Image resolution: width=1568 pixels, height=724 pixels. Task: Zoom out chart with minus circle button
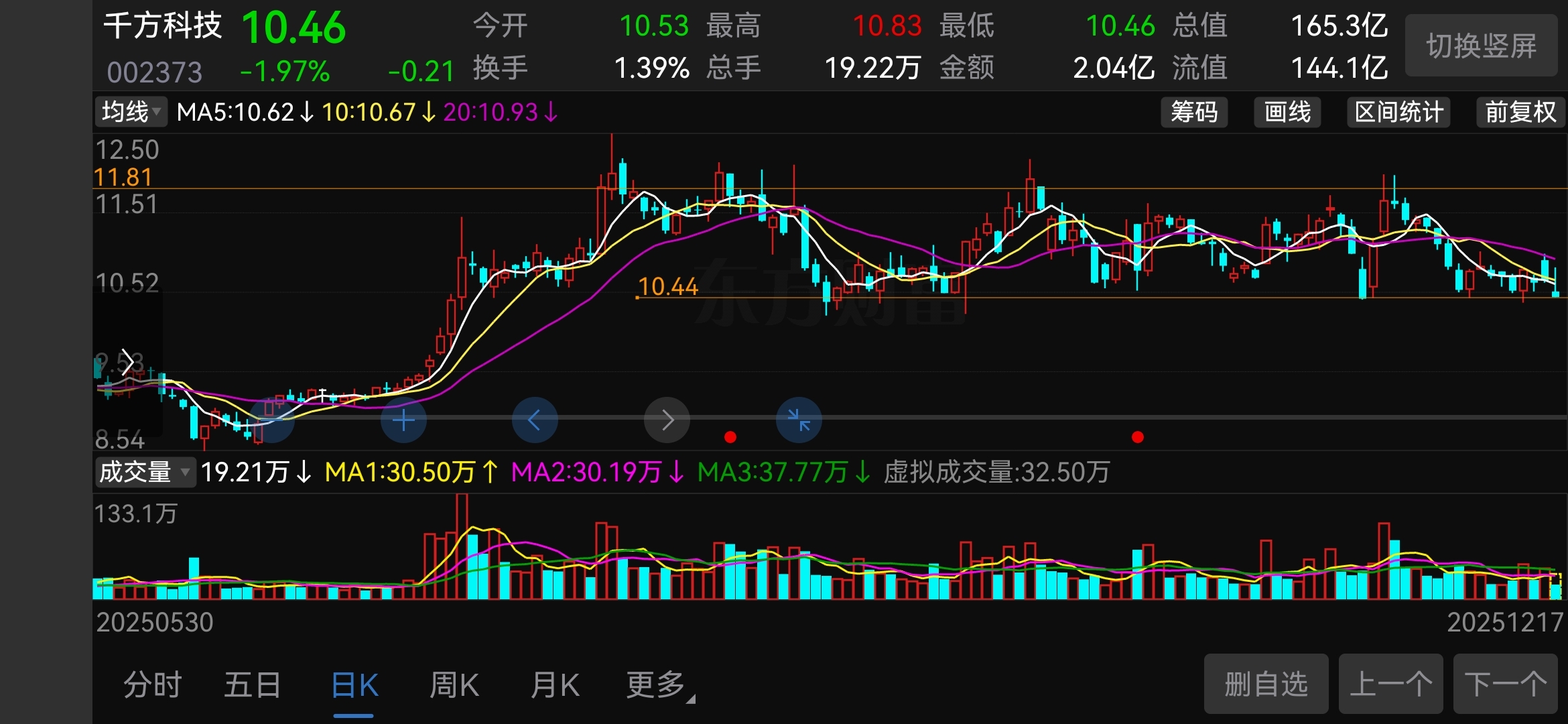tap(272, 420)
